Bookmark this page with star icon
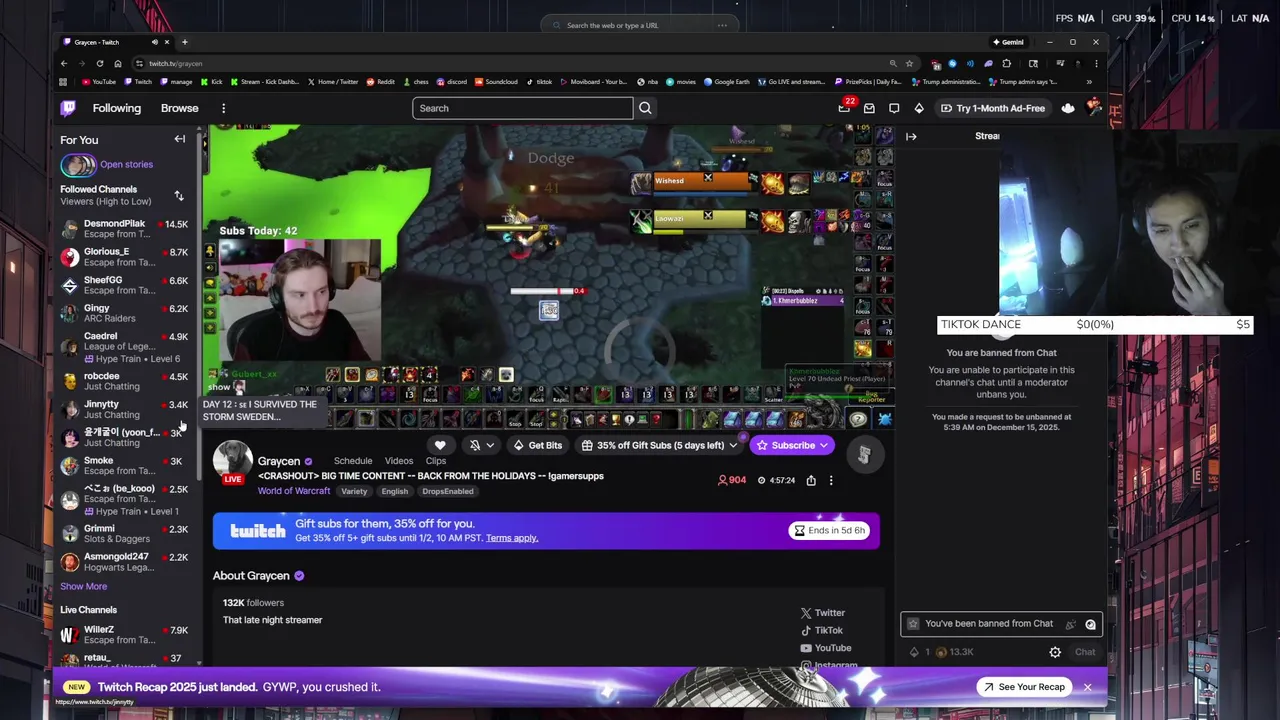Image resolution: width=1280 pixels, height=720 pixels. pos(909,63)
